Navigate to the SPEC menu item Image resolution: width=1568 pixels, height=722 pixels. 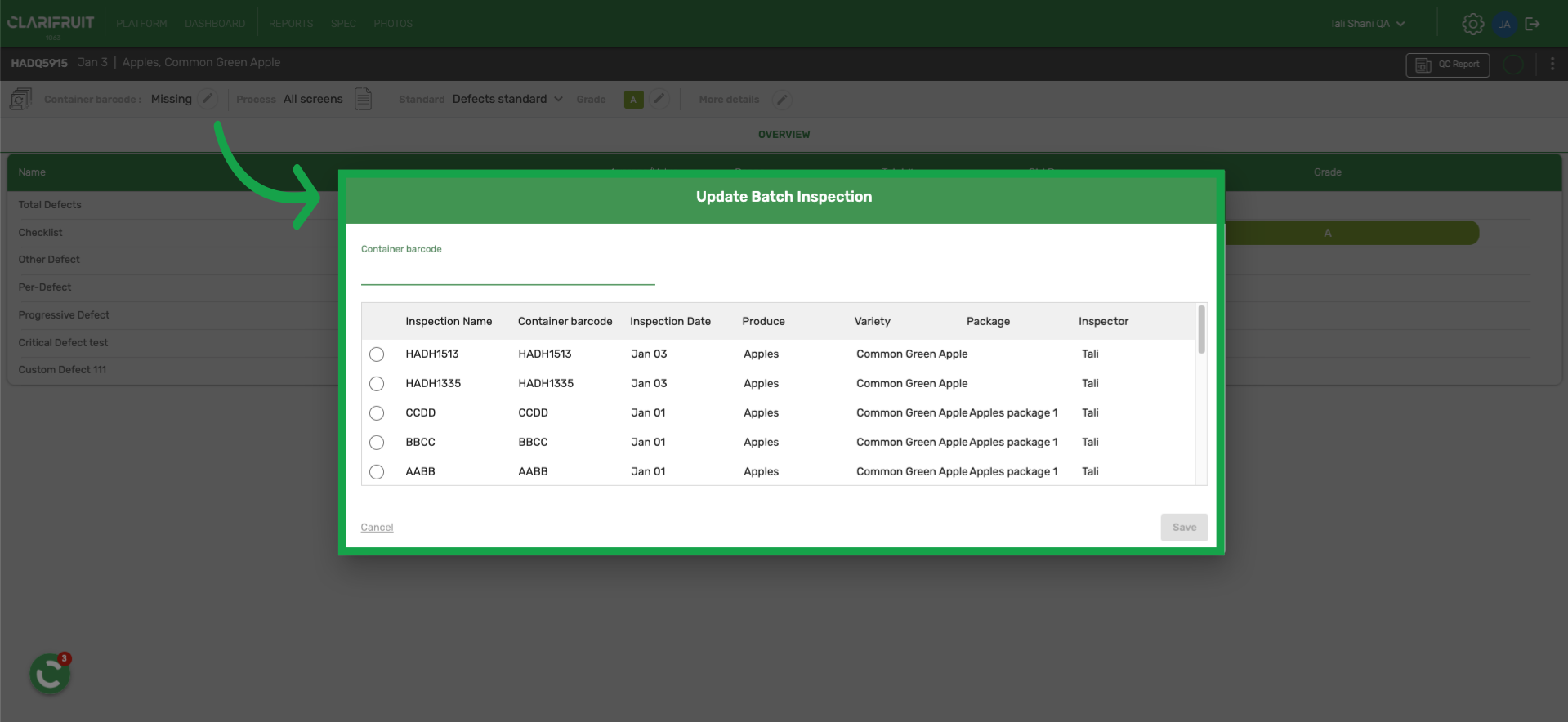pyautogui.click(x=343, y=24)
